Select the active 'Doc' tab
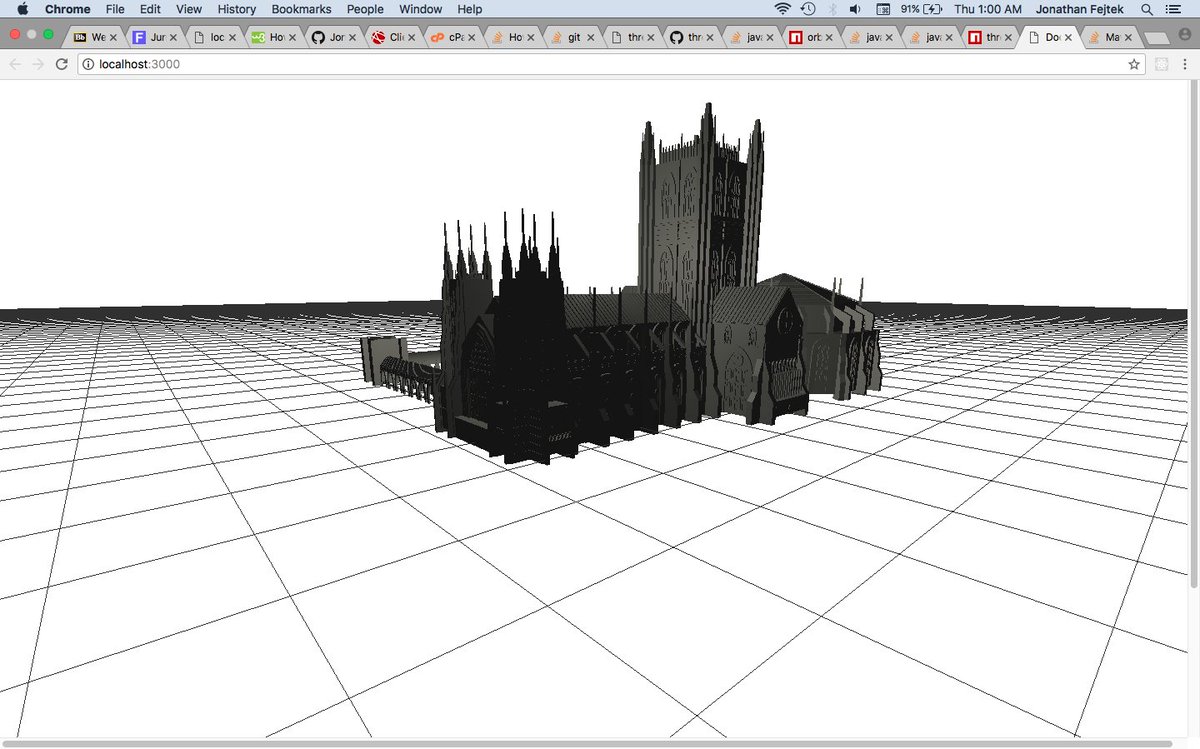The width and height of the screenshot is (1200, 749). pos(1048,37)
